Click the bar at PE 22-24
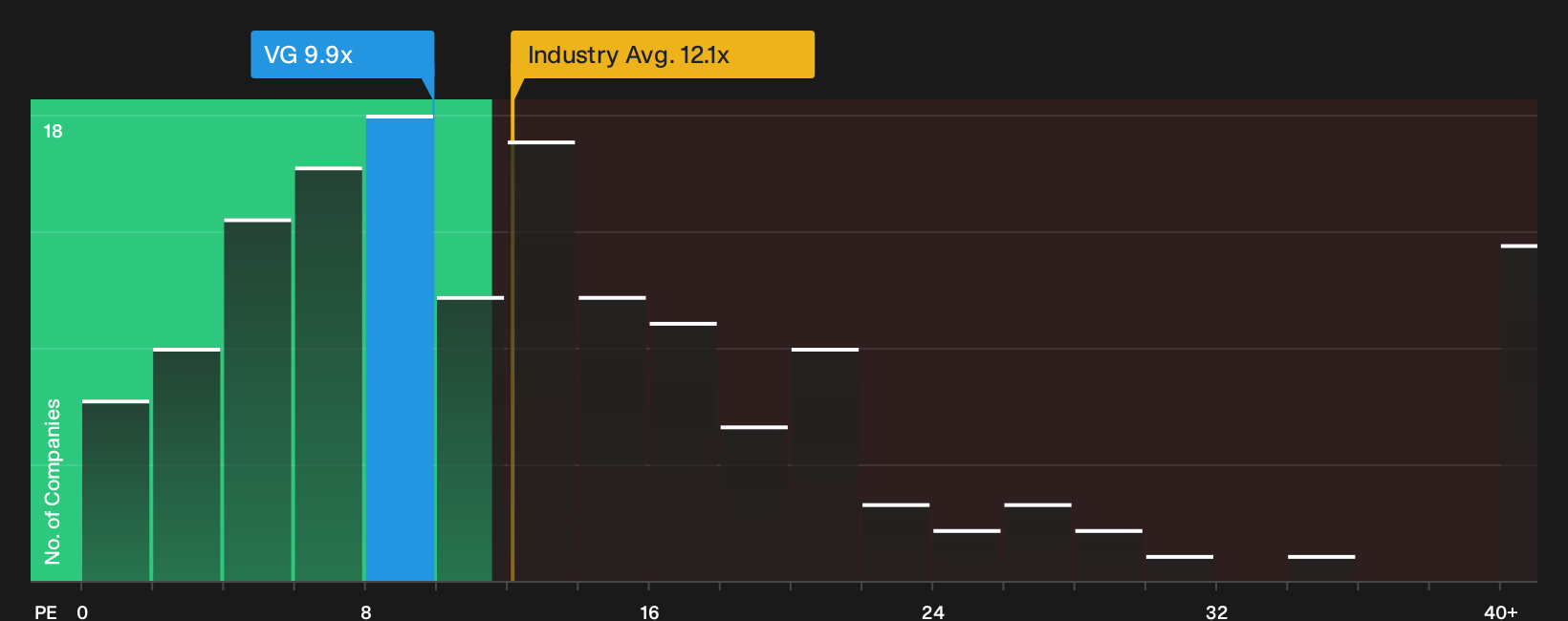 (896, 542)
